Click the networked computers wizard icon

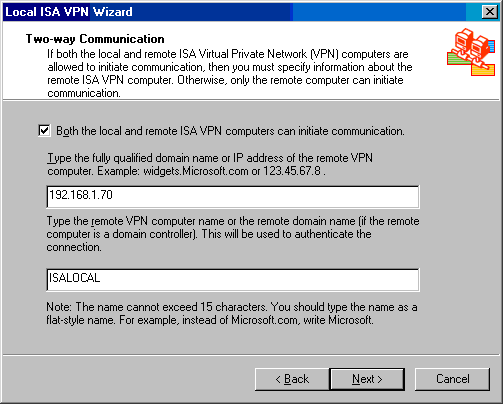[471, 52]
